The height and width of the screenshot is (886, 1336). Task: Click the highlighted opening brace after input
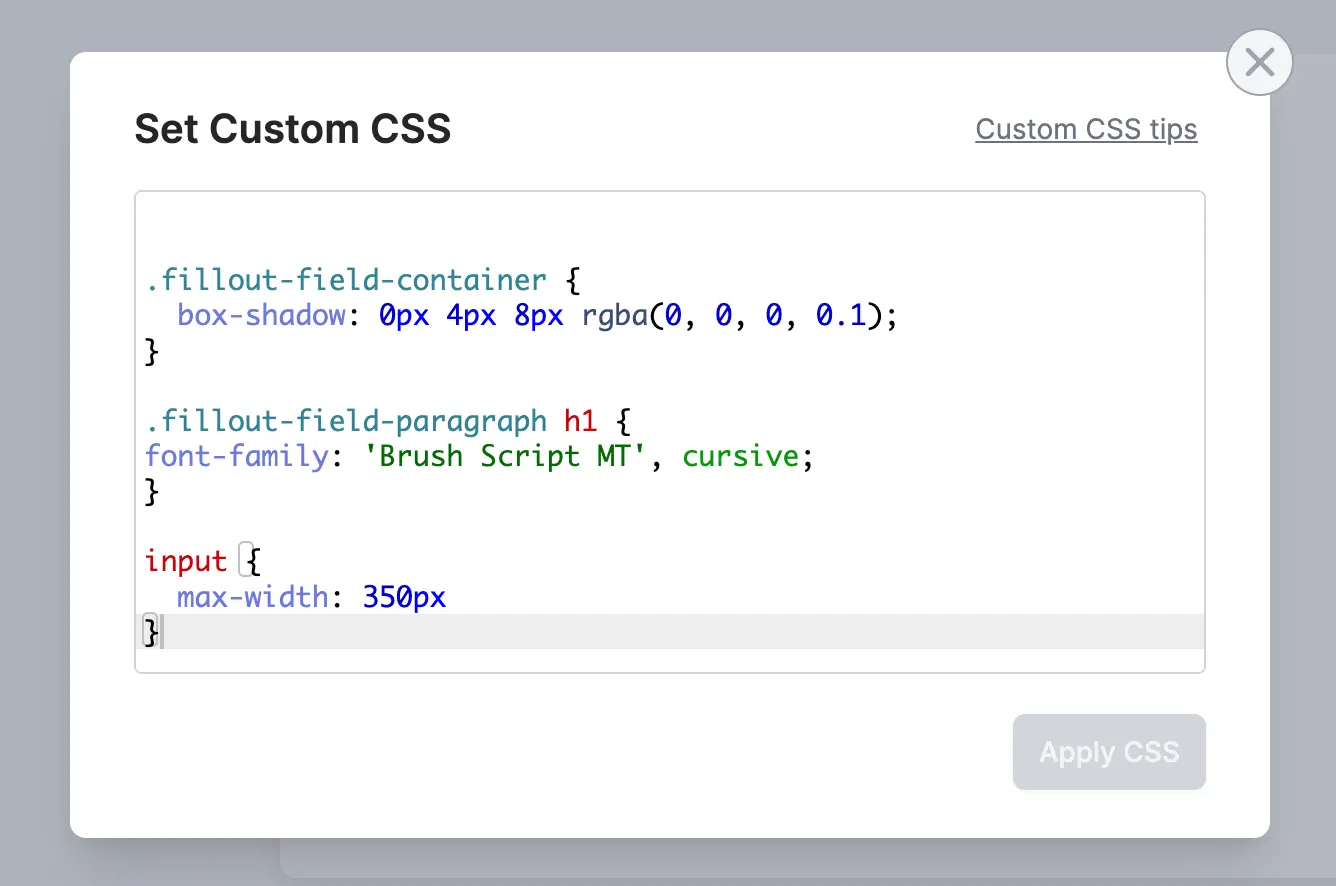click(x=252, y=562)
